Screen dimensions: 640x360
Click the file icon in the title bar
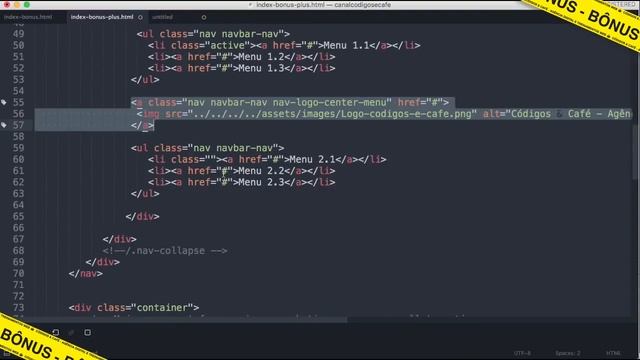point(250,5)
